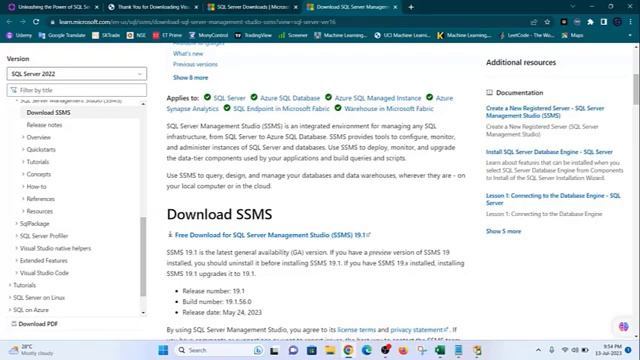
Task: Bookmark this page with the star icon
Action: [547, 22]
